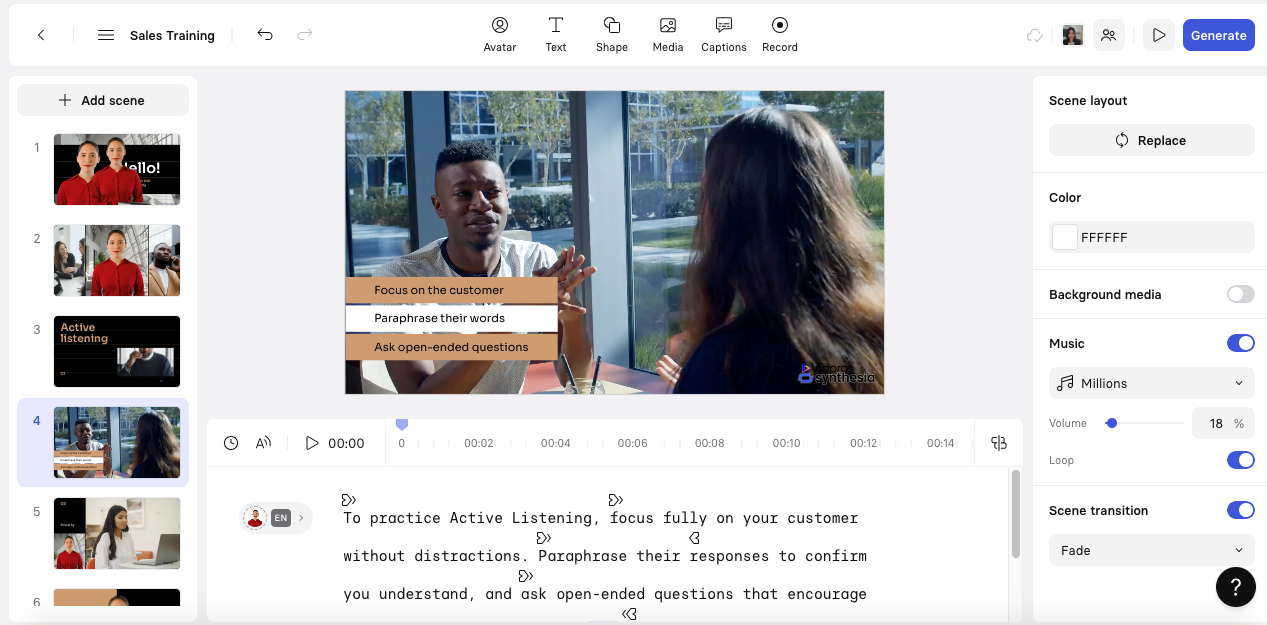Viewport: 1267px width, 625px height.
Task: Open the help question mark button
Action: tap(1235, 587)
